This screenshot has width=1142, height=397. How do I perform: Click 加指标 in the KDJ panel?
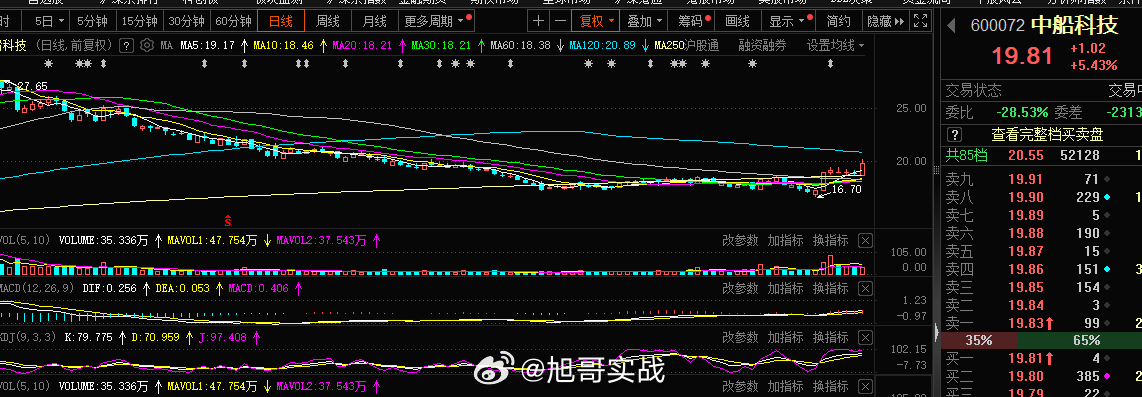(785, 337)
